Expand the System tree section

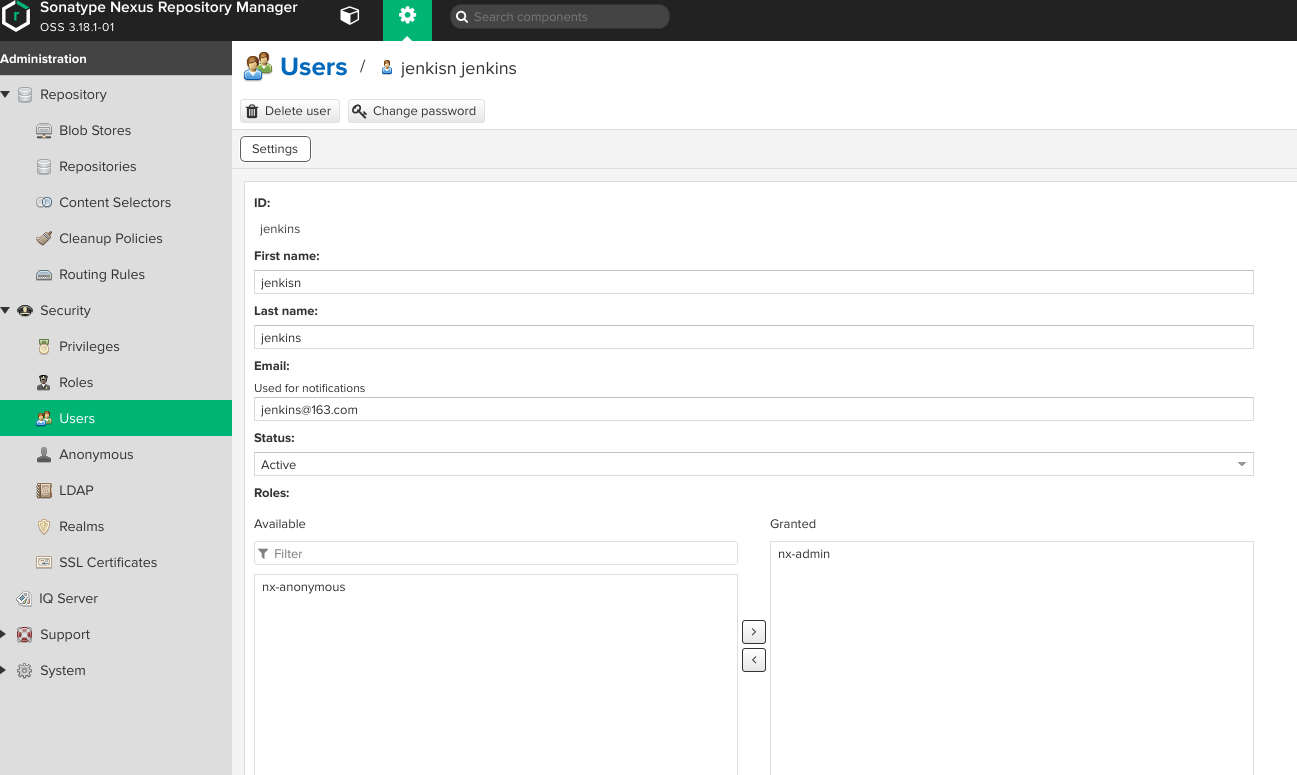click(x=4, y=671)
